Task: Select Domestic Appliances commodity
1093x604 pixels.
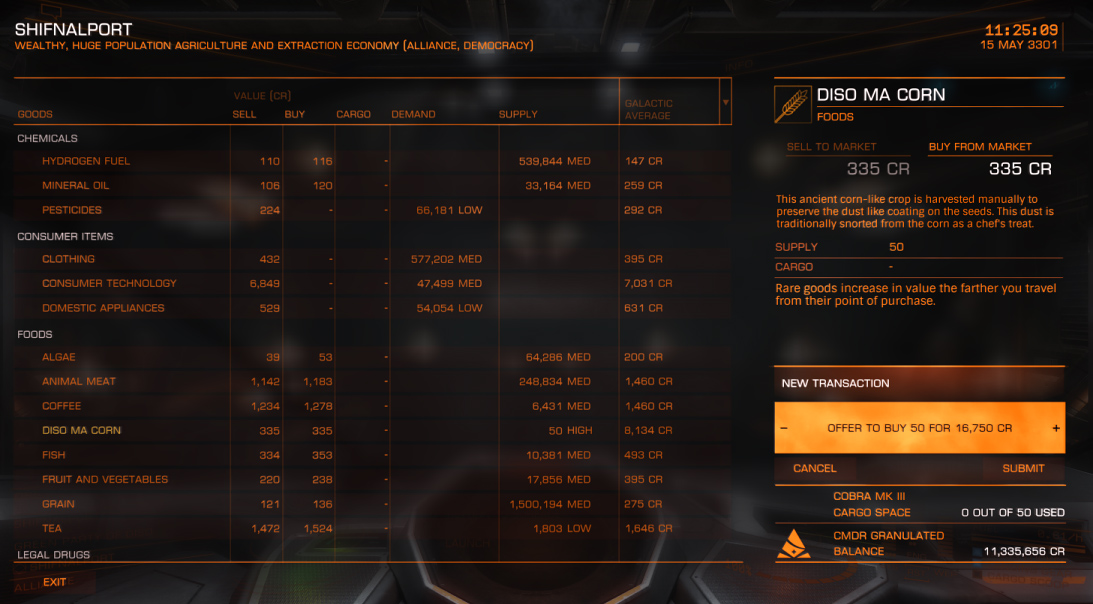Action: click(372, 308)
